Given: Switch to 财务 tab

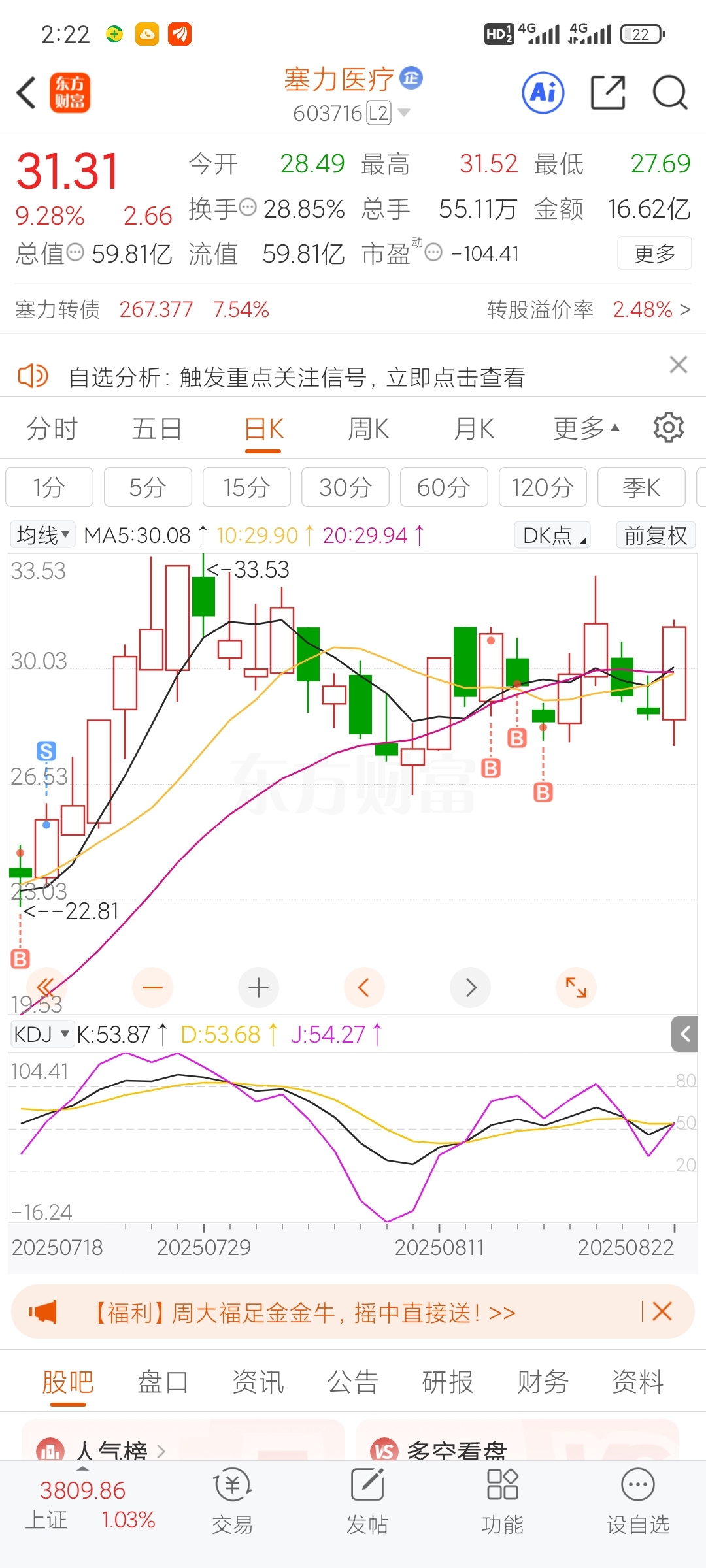Looking at the screenshot, I should coord(543,1381).
